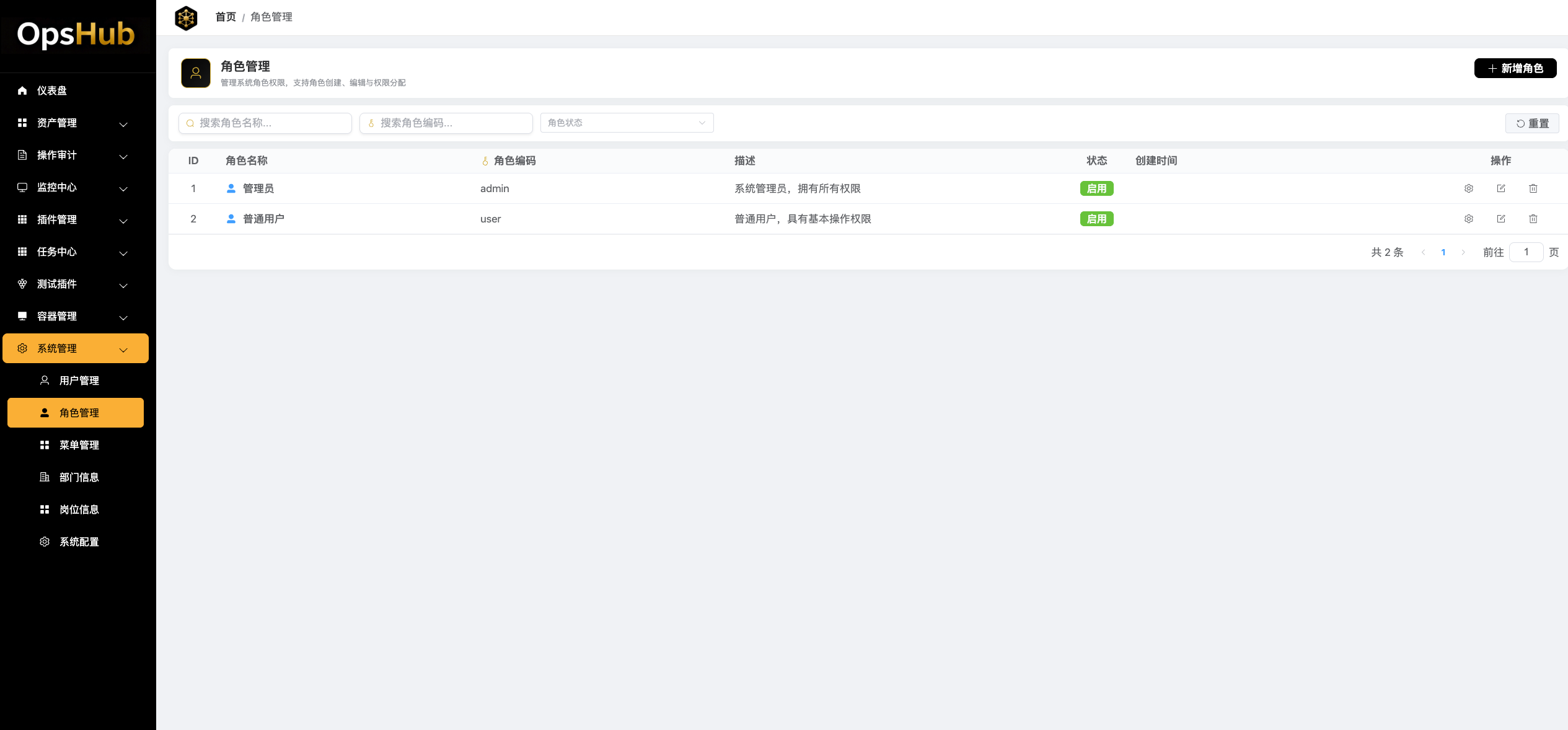Viewport: 1568px width, 730px height.
Task: Expand the 监控中心 menu group
Action: (x=74, y=187)
